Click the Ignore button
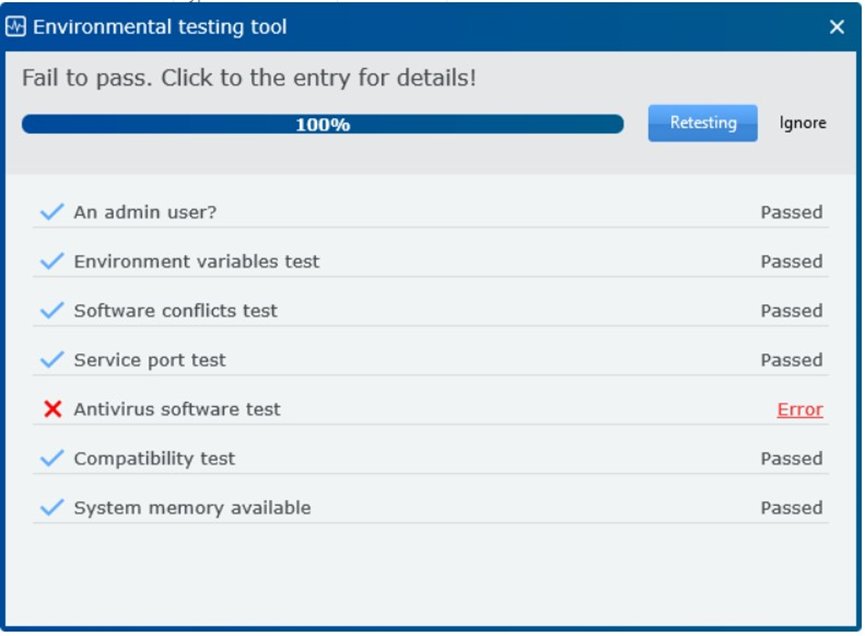Viewport: 865px width, 636px height. coord(803,123)
